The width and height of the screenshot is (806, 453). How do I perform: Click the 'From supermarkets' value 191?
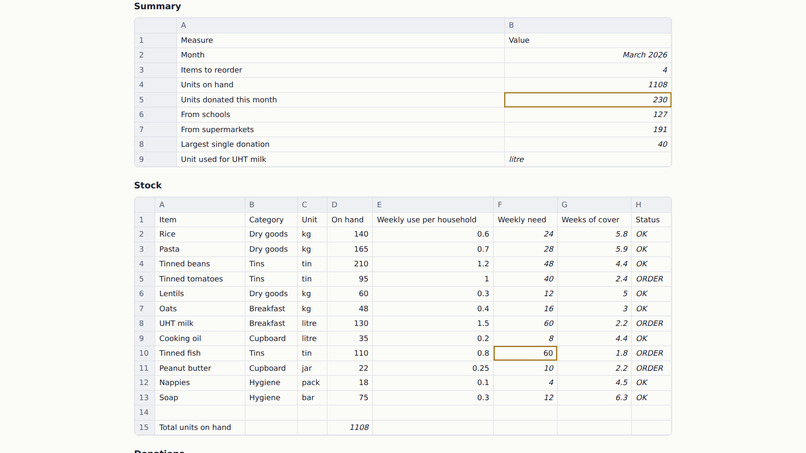(x=588, y=130)
